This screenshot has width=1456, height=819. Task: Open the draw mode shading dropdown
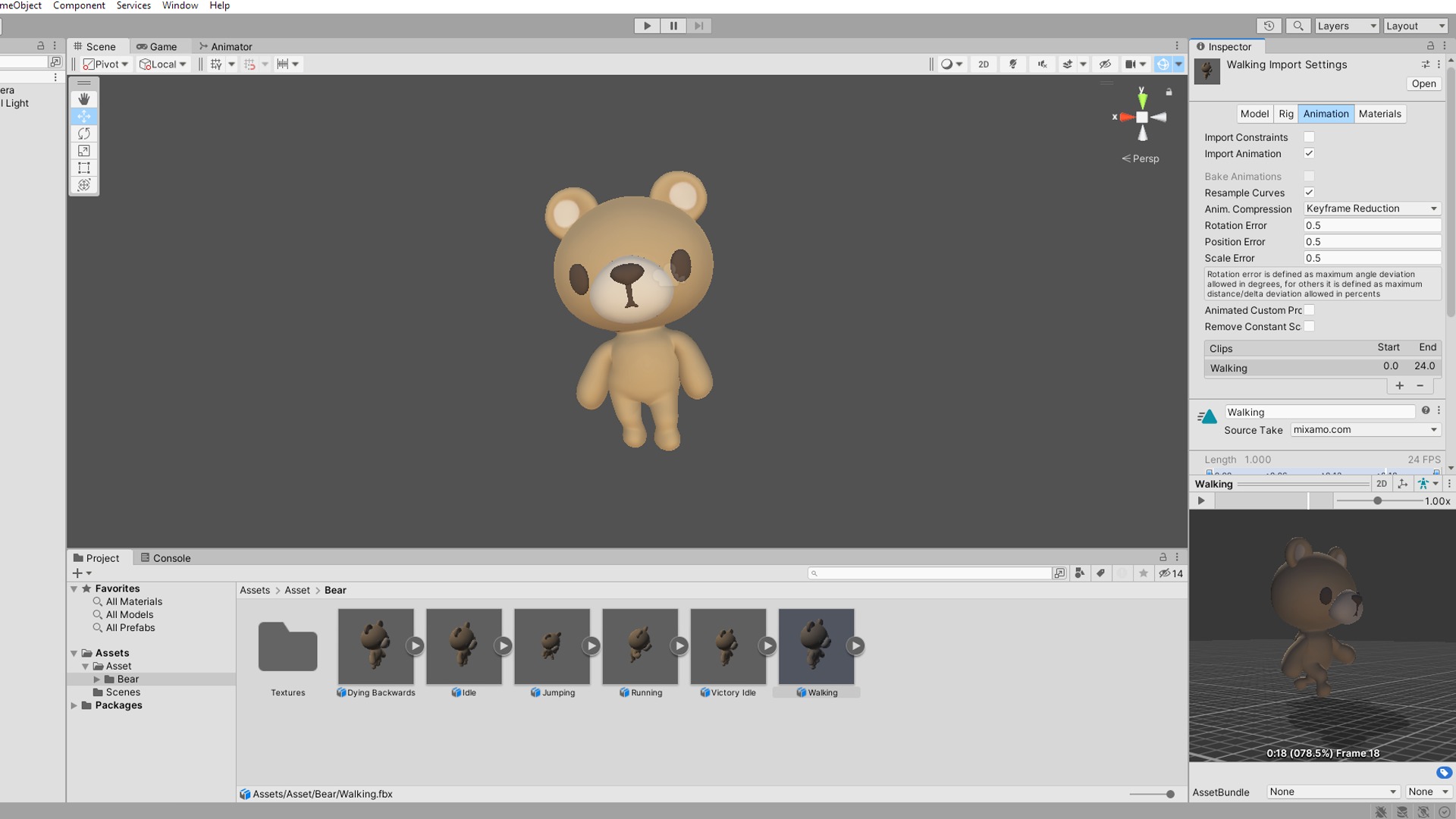click(x=952, y=64)
